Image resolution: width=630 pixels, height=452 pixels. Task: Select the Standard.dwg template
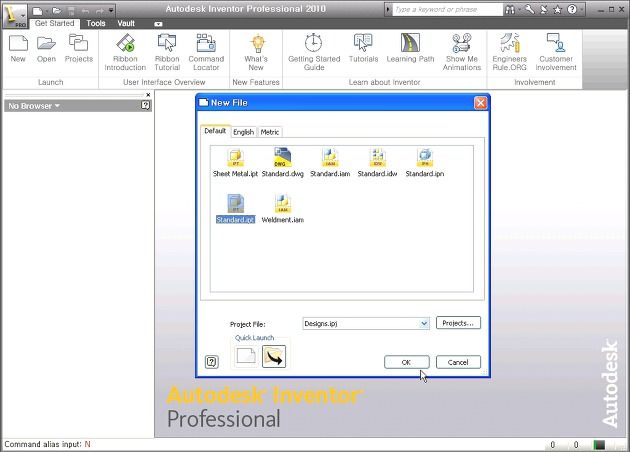282,163
